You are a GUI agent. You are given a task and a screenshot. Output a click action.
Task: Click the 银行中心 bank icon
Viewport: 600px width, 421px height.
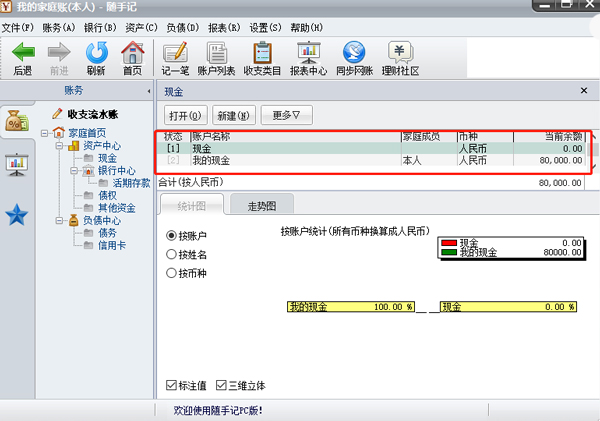[x=88, y=170]
